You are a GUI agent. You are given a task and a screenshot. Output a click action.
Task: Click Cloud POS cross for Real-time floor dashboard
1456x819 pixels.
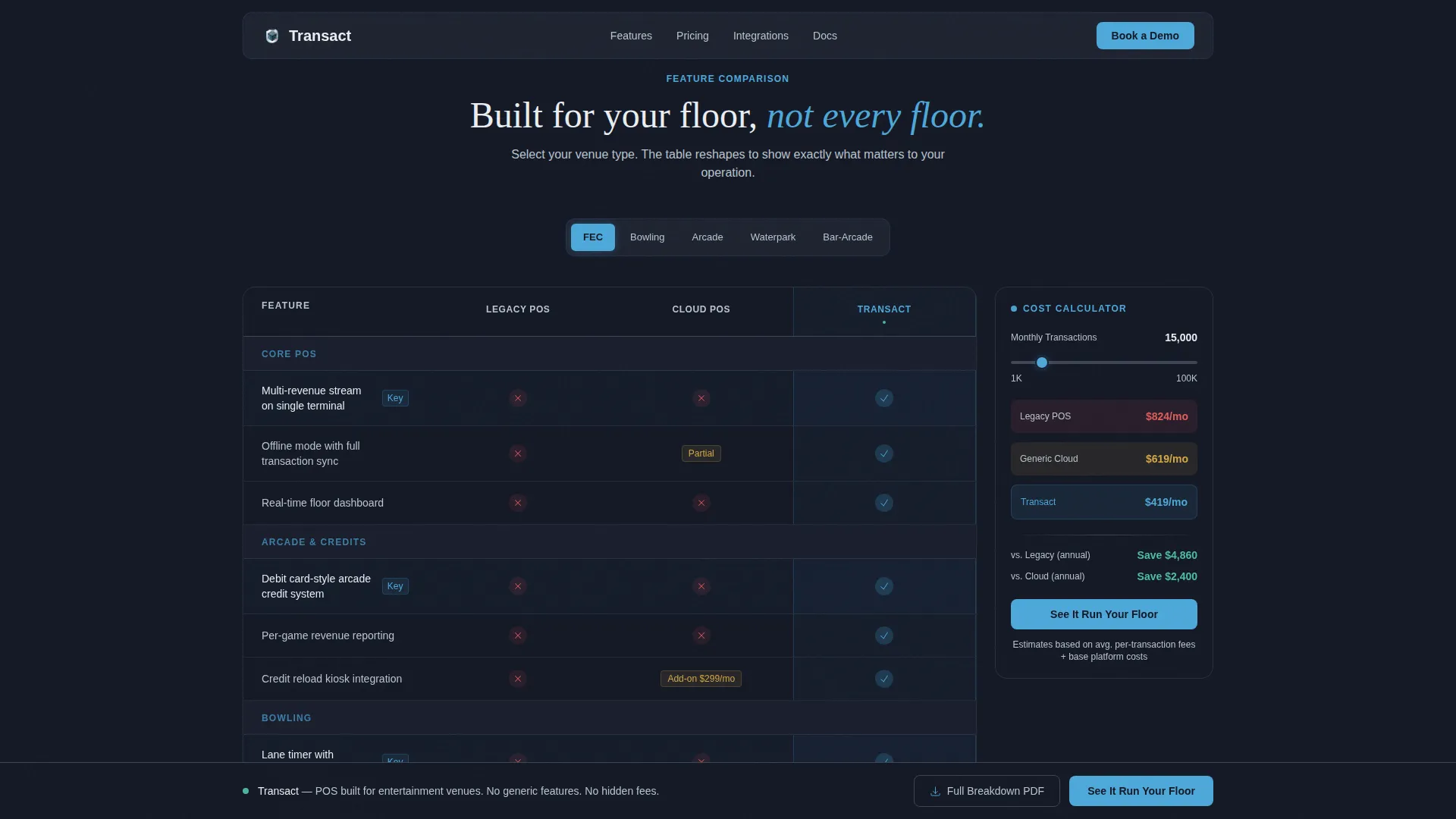pos(701,503)
